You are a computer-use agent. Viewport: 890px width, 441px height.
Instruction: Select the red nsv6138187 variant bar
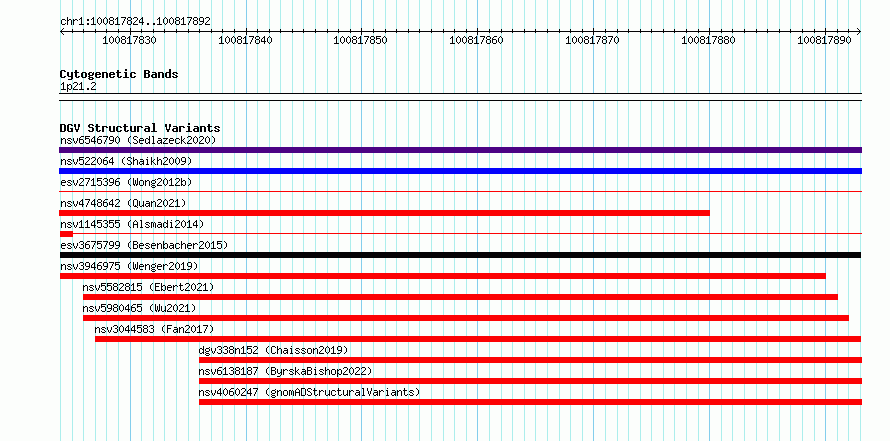530,381
